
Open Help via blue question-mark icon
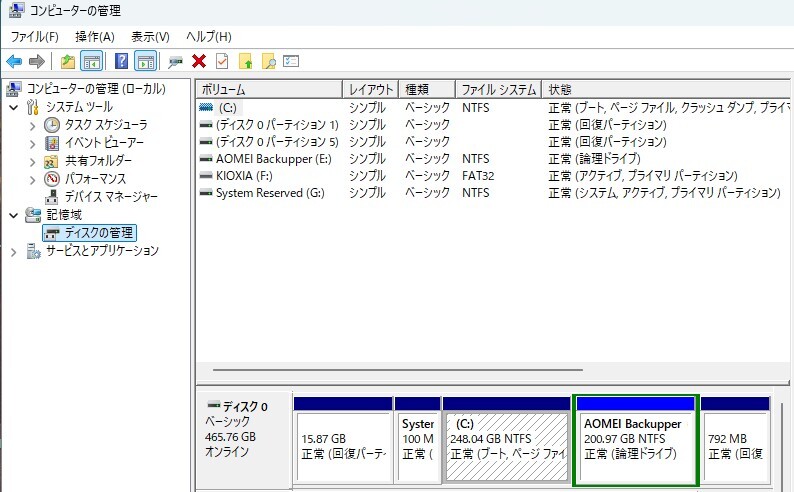122,61
